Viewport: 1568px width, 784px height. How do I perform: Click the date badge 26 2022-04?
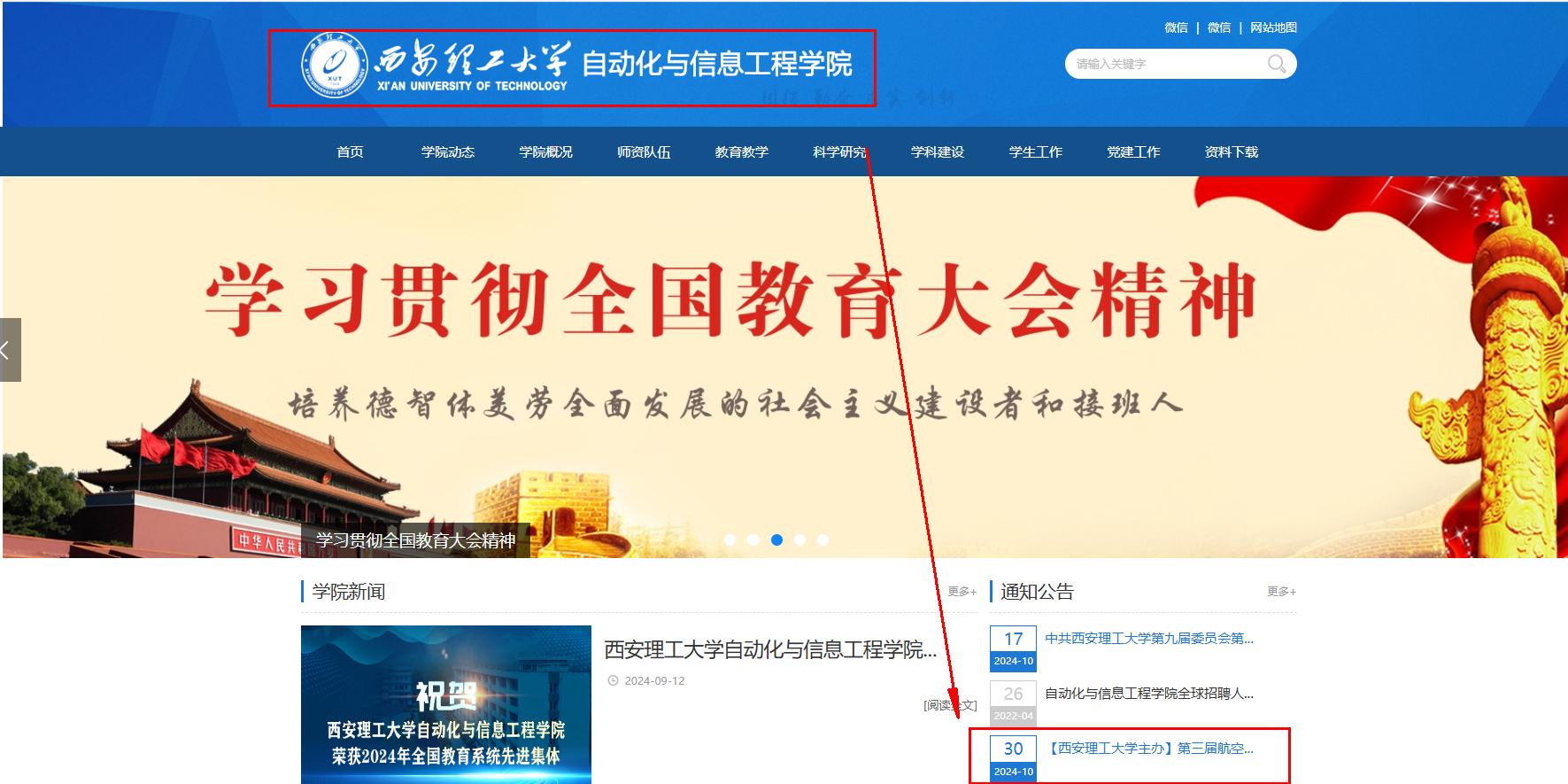pos(1013,703)
